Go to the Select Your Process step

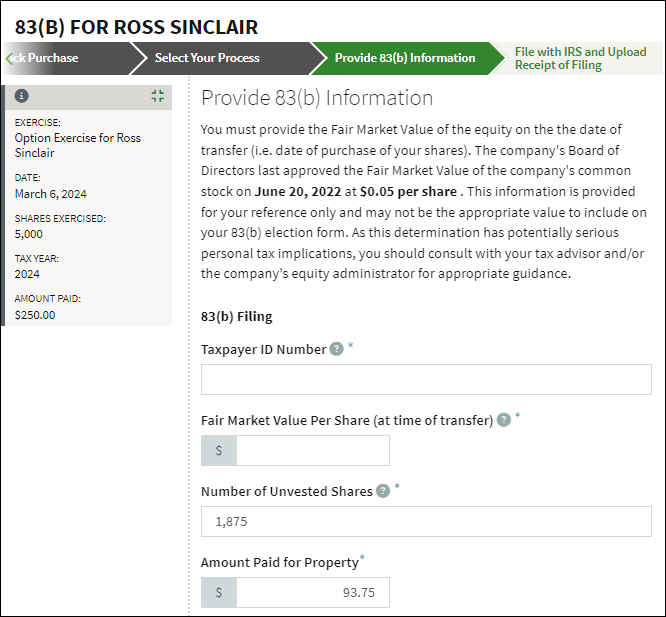tap(207, 58)
